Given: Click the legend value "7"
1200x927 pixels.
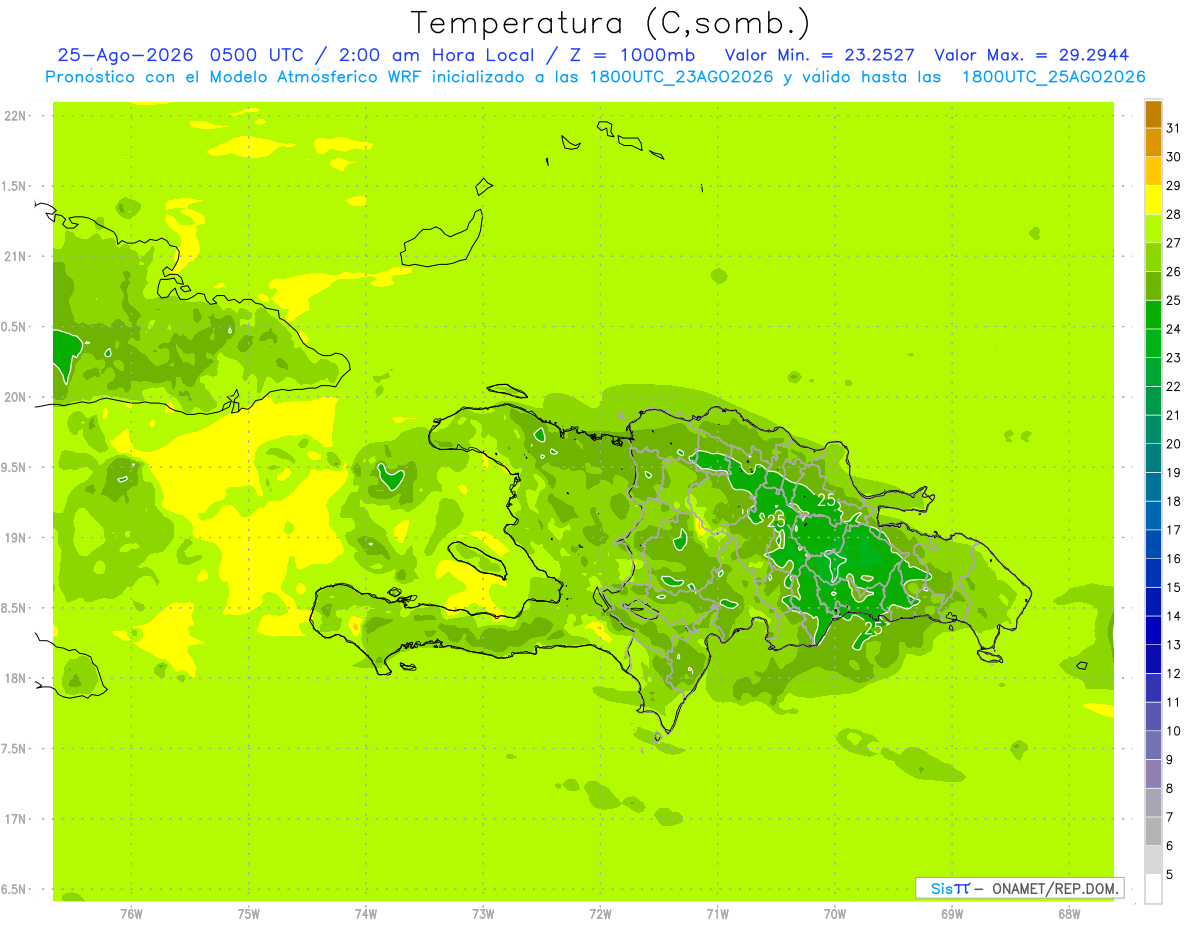Looking at the screenshot, I should click(1170, 817).
